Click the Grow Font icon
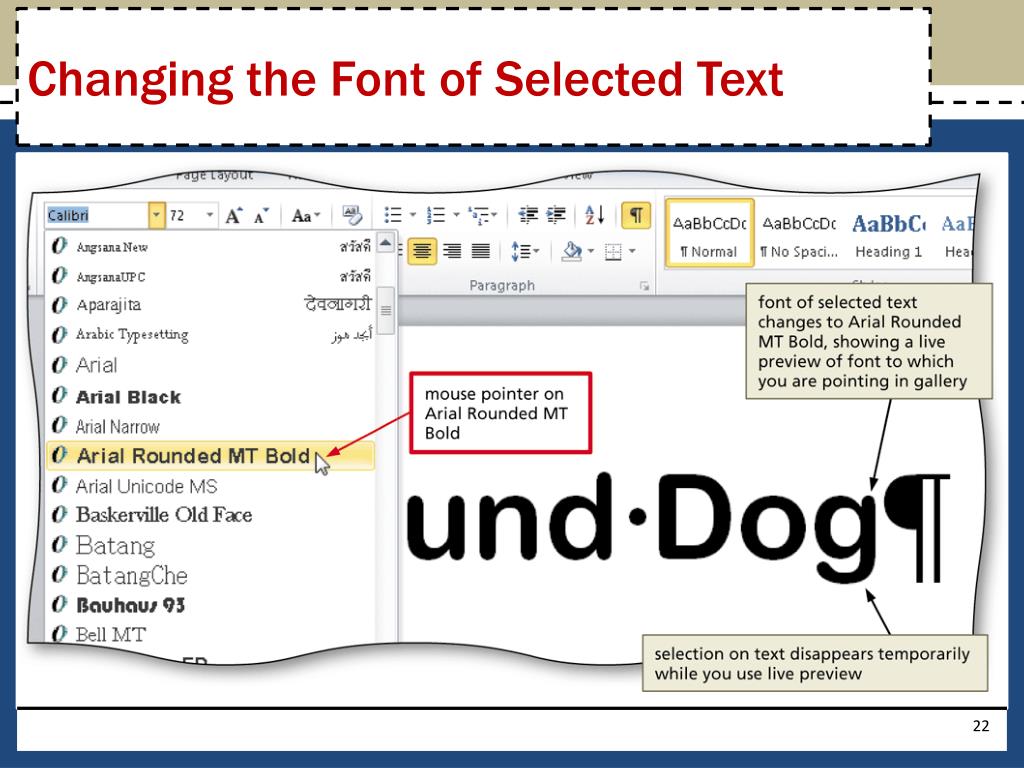 tap(234, 216)
